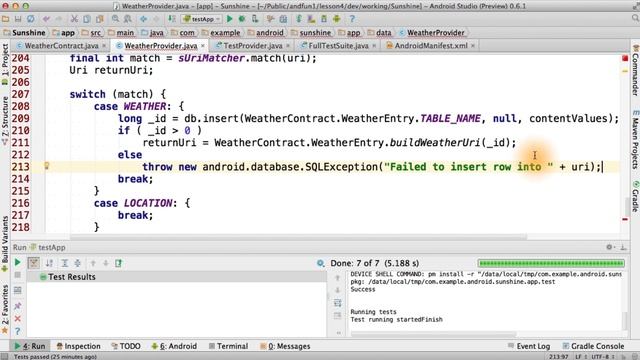
Task: Click the Cut scissors icon
Action: [x=74, y=19]
